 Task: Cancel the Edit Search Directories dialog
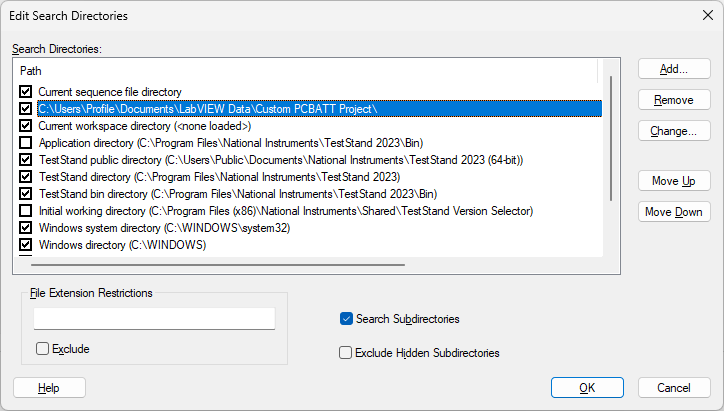pos(674,387)
